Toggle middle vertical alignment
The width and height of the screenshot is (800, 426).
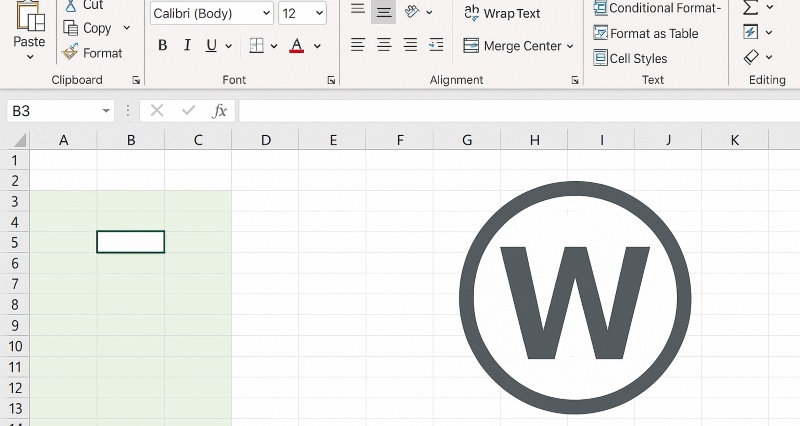[x=384, y=13]
